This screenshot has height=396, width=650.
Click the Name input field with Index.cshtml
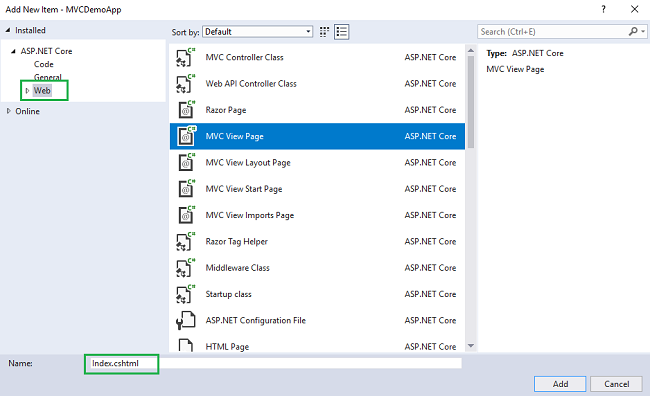274,363
